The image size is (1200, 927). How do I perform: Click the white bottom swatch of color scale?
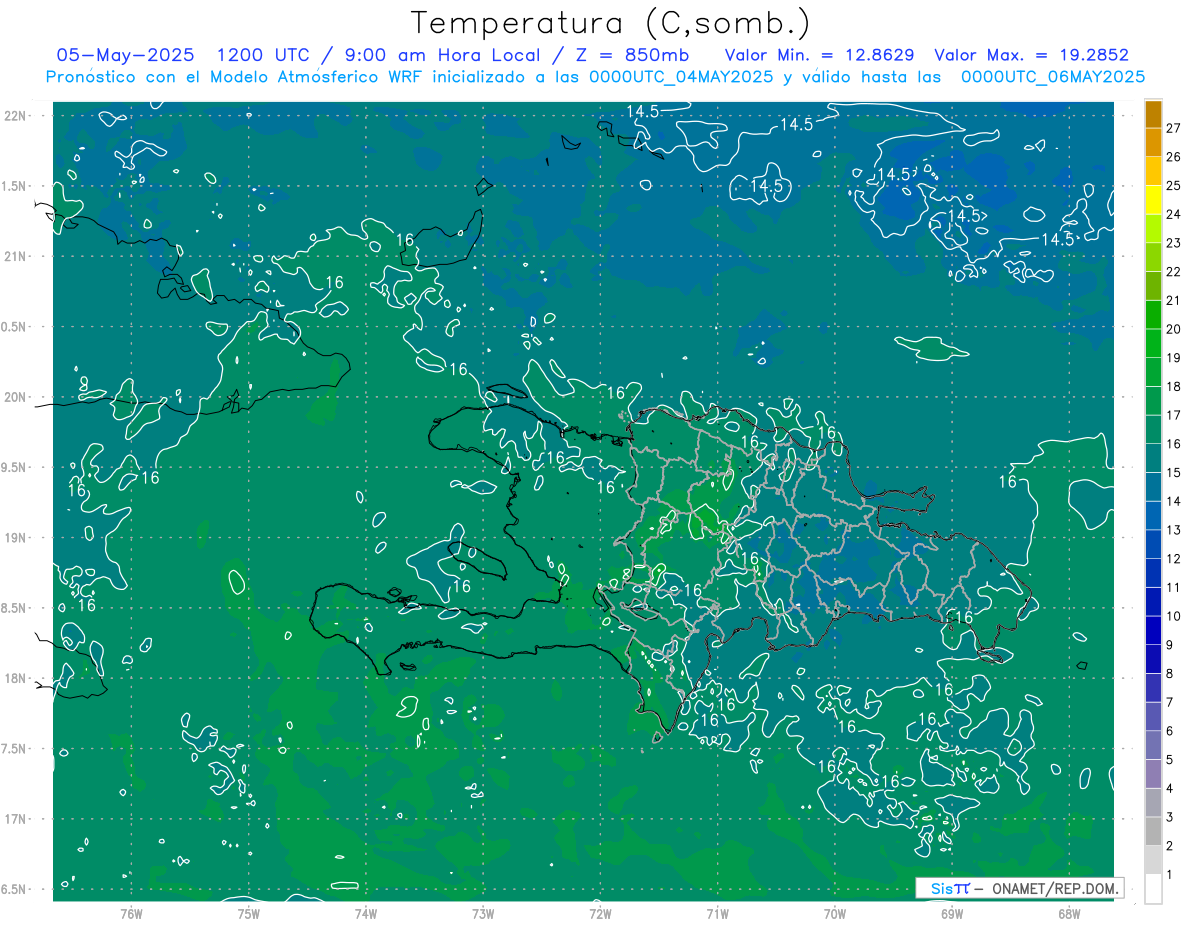tap(1153, 888)
